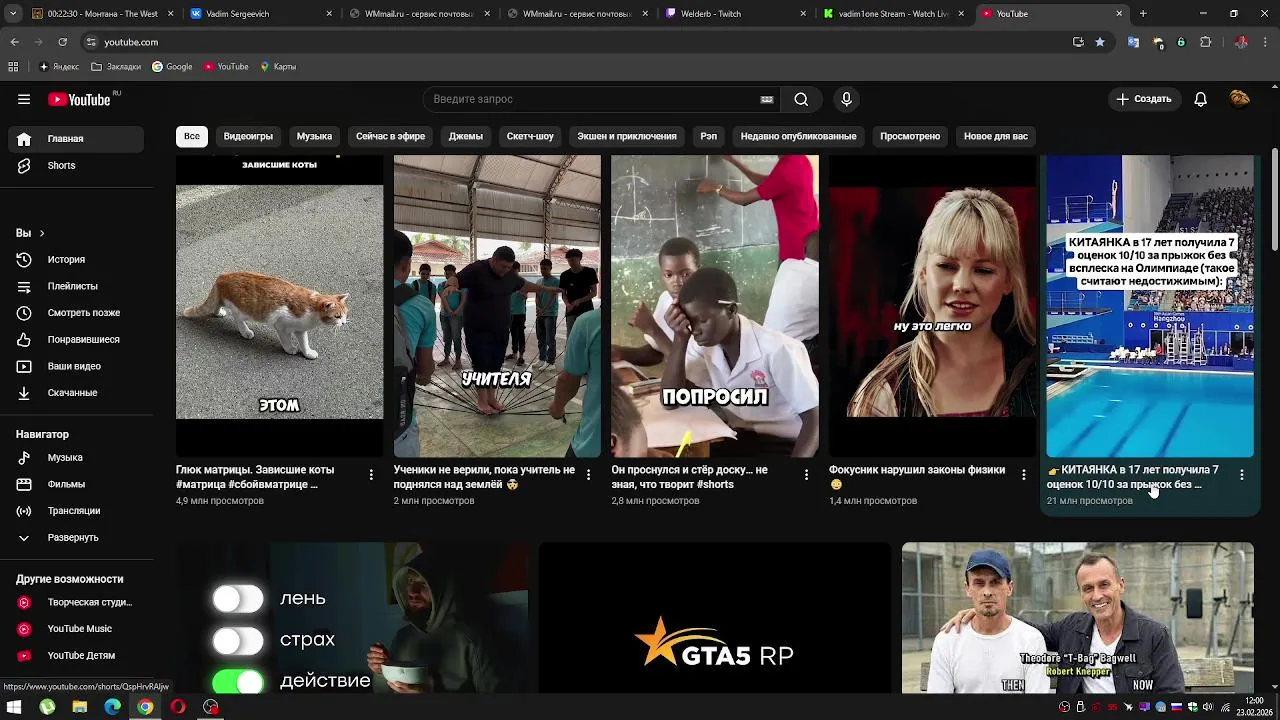Viewport: 1280px width, 720px height.
Task: Open the orange cat short thumbnail
Action: pyautogui.click(x=279, y=306)
